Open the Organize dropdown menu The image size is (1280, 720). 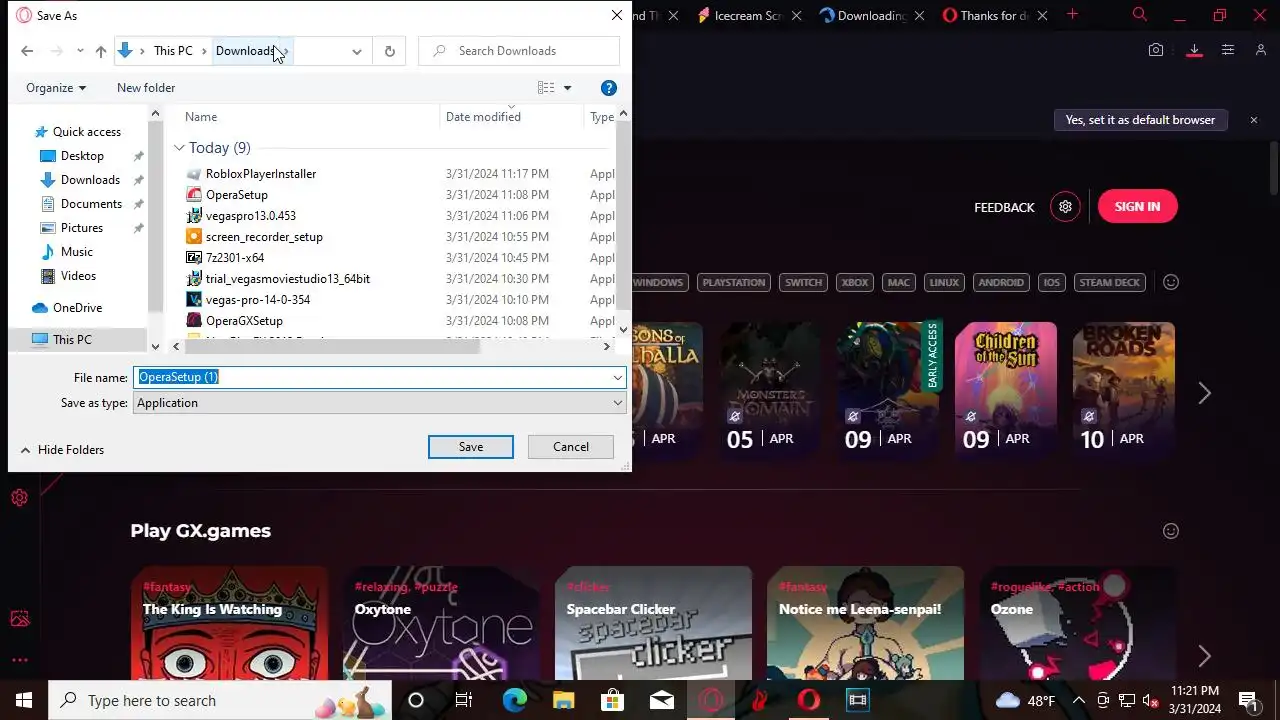tap(56, 88)
